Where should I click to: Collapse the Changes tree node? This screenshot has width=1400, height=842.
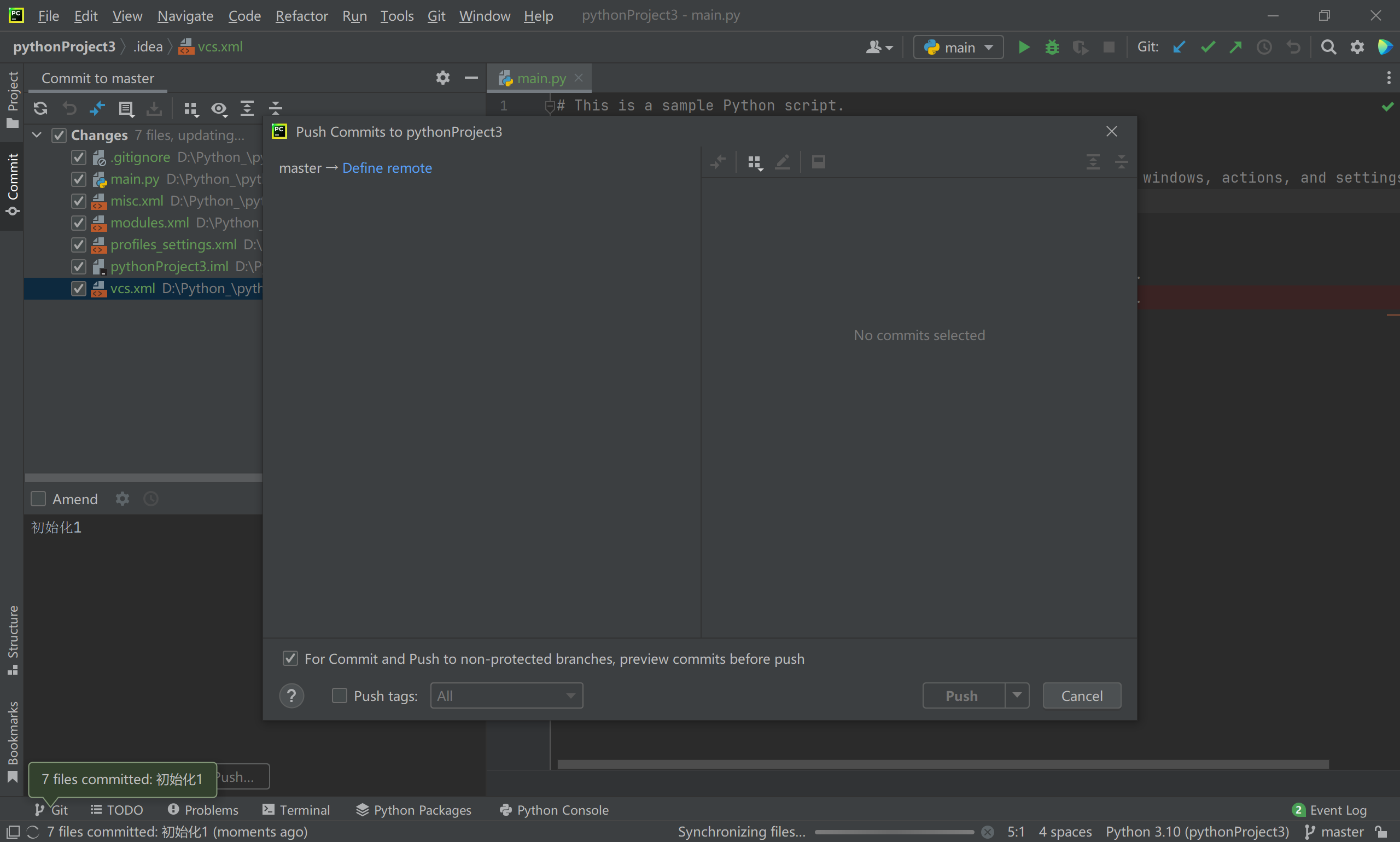pos(36,135)
